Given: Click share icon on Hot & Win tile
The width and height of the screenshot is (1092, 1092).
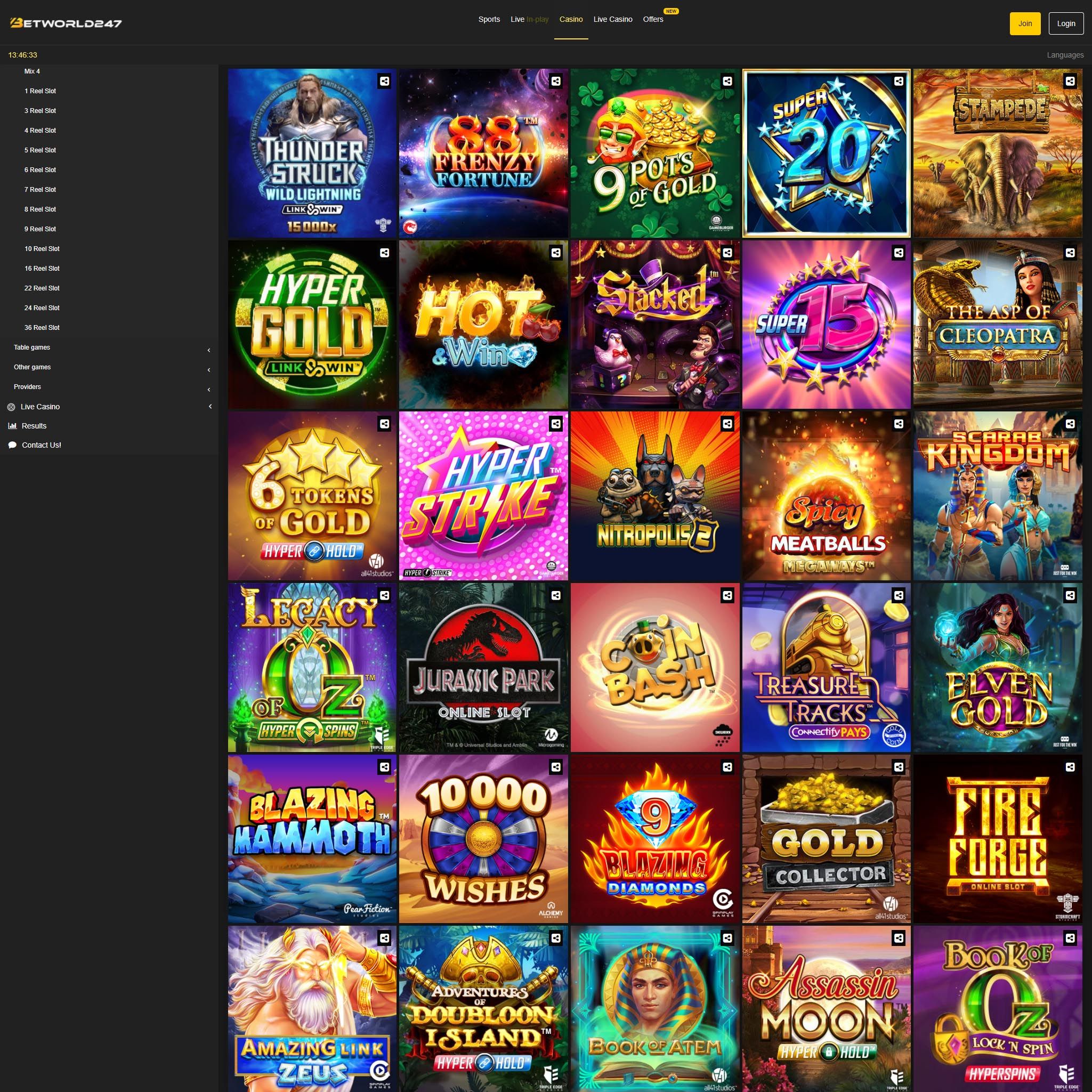Looking at the screenshot, I should [556, 253].
